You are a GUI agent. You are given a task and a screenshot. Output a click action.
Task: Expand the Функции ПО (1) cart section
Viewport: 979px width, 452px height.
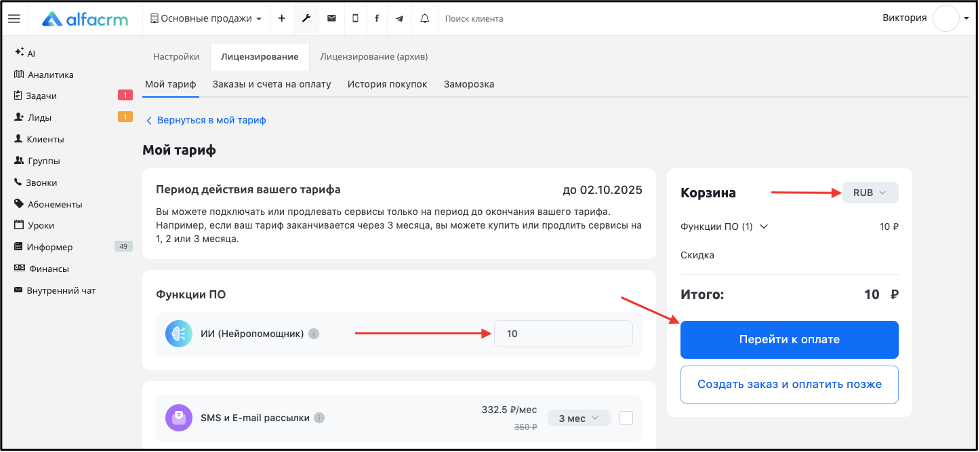[724, 227]
